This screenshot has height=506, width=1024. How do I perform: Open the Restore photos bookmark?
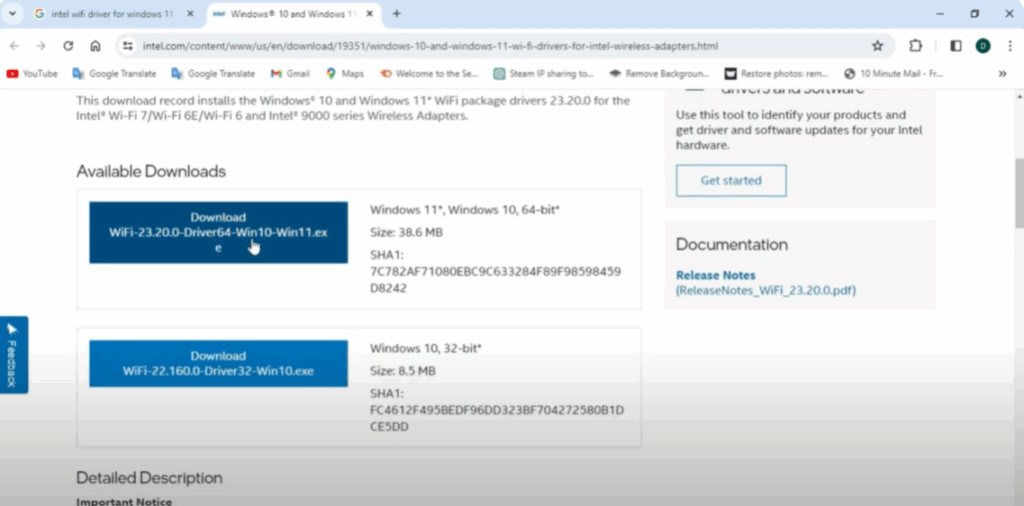776,74
